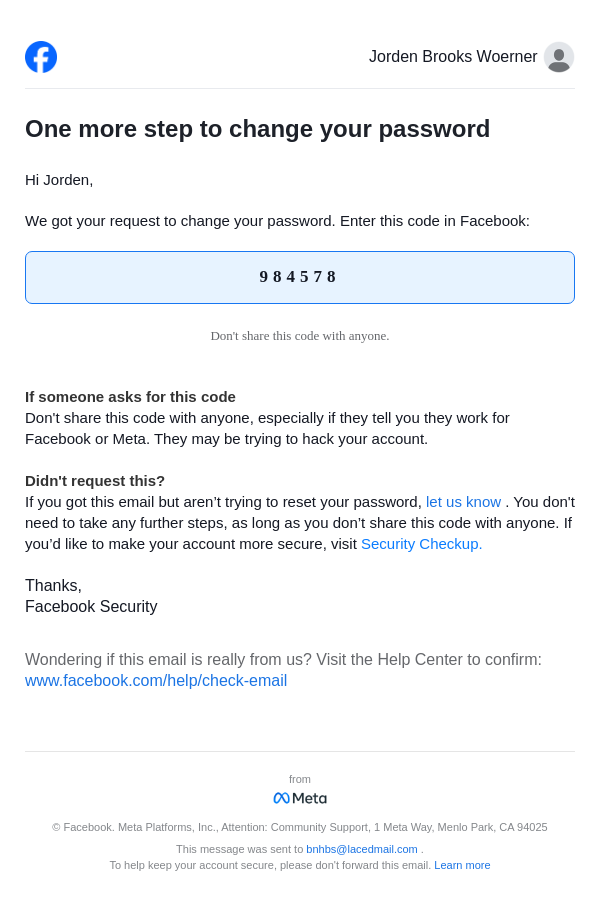Visit the facebook.com/help/check-email link
600x921 pixels.
[156, 681]
